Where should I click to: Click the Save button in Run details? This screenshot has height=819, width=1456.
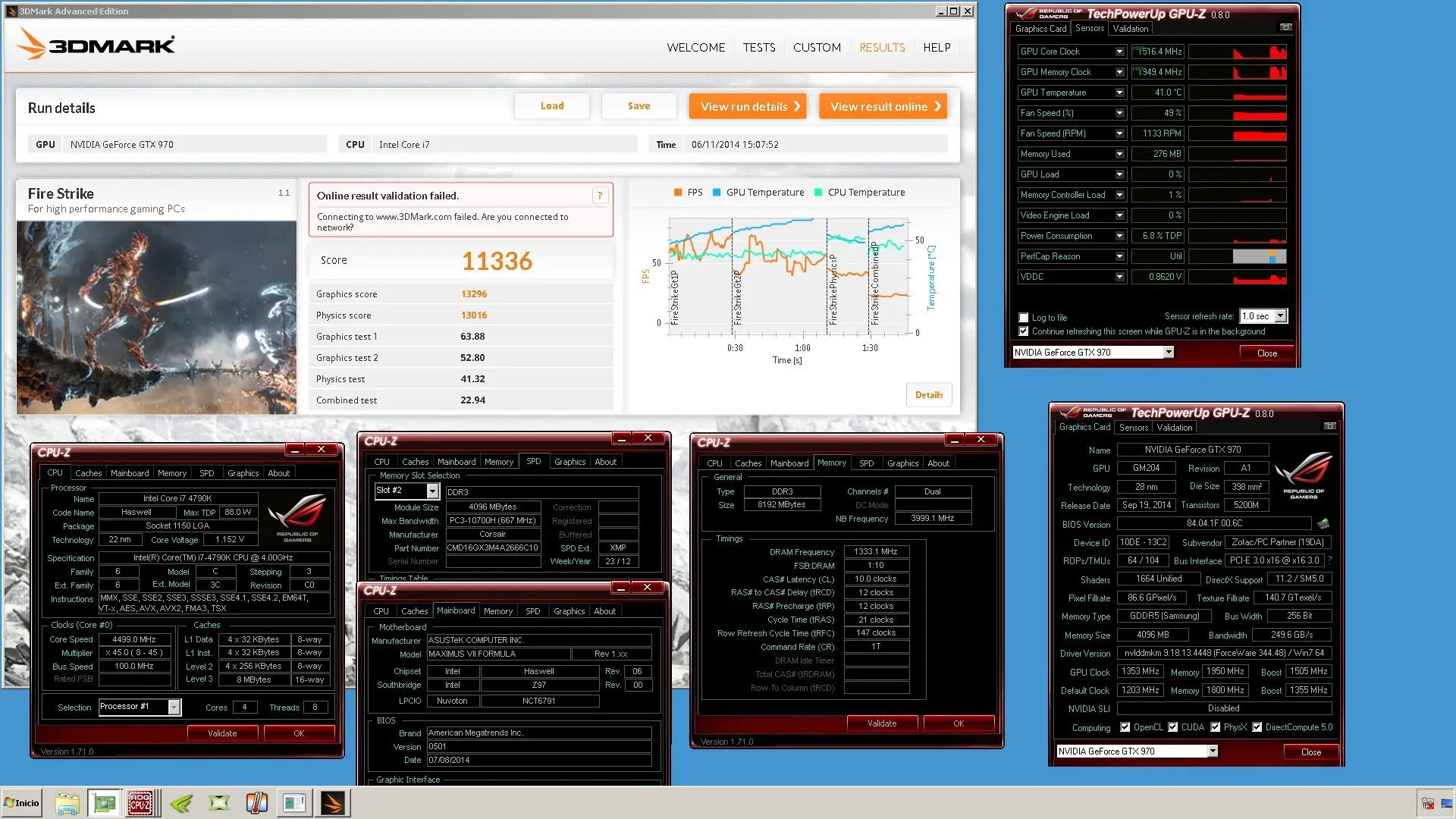639,106
